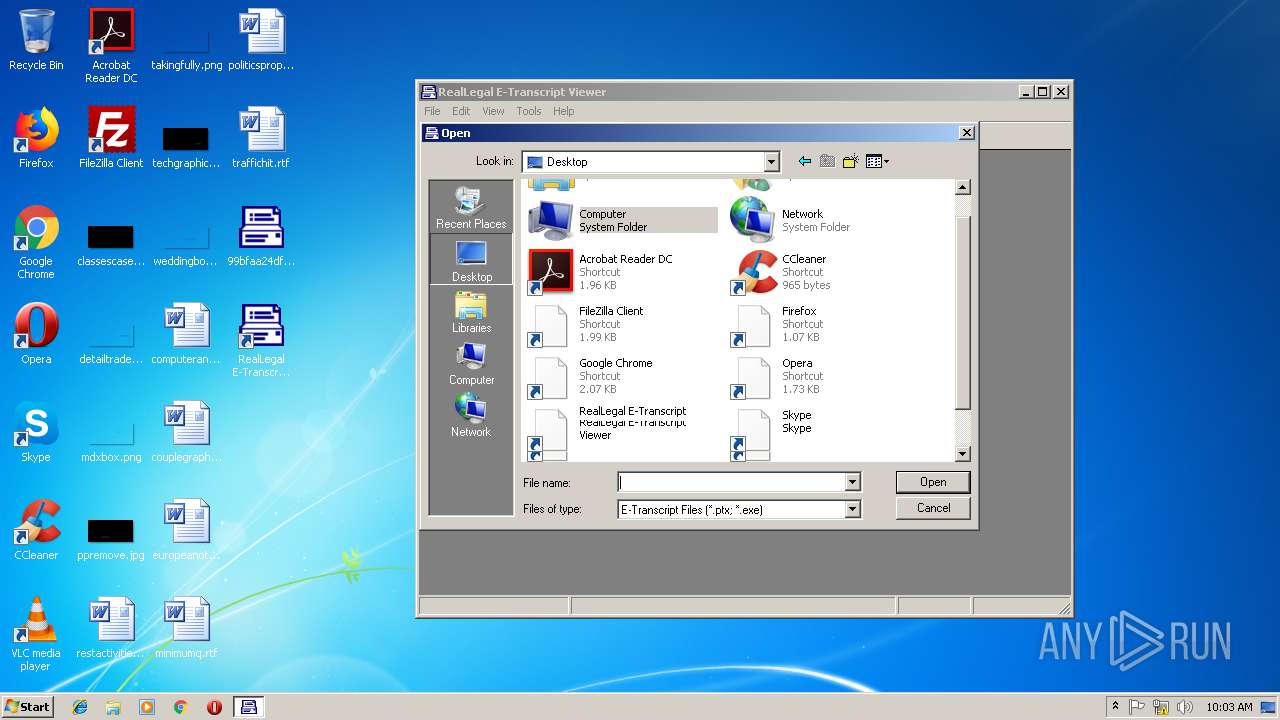
Task: Click the Cancel button in dialog
Action: point(933,508)
